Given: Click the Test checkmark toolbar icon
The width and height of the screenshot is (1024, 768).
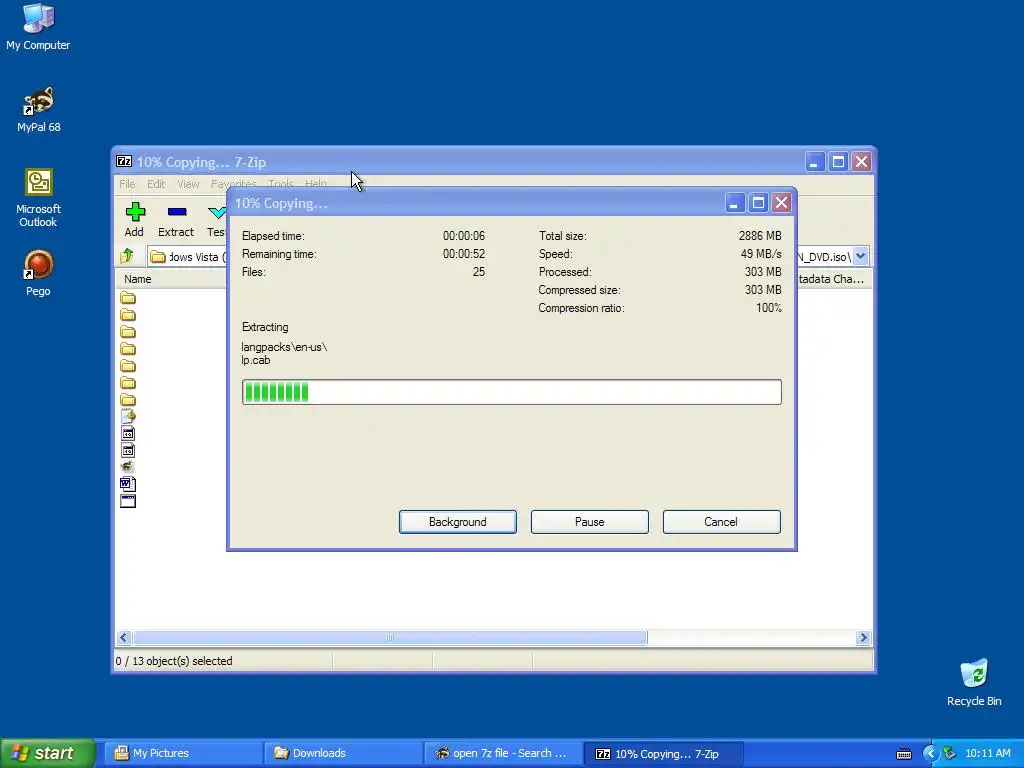Looking at the screenshot, I should 217,212.
